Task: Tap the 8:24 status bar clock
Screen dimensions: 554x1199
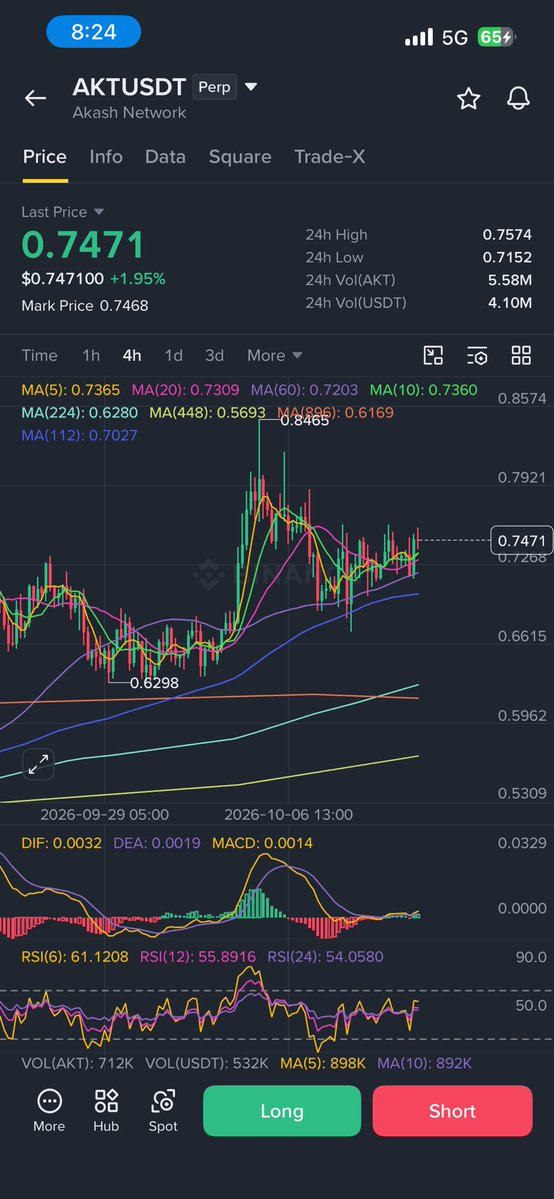Action: point(93,32)
